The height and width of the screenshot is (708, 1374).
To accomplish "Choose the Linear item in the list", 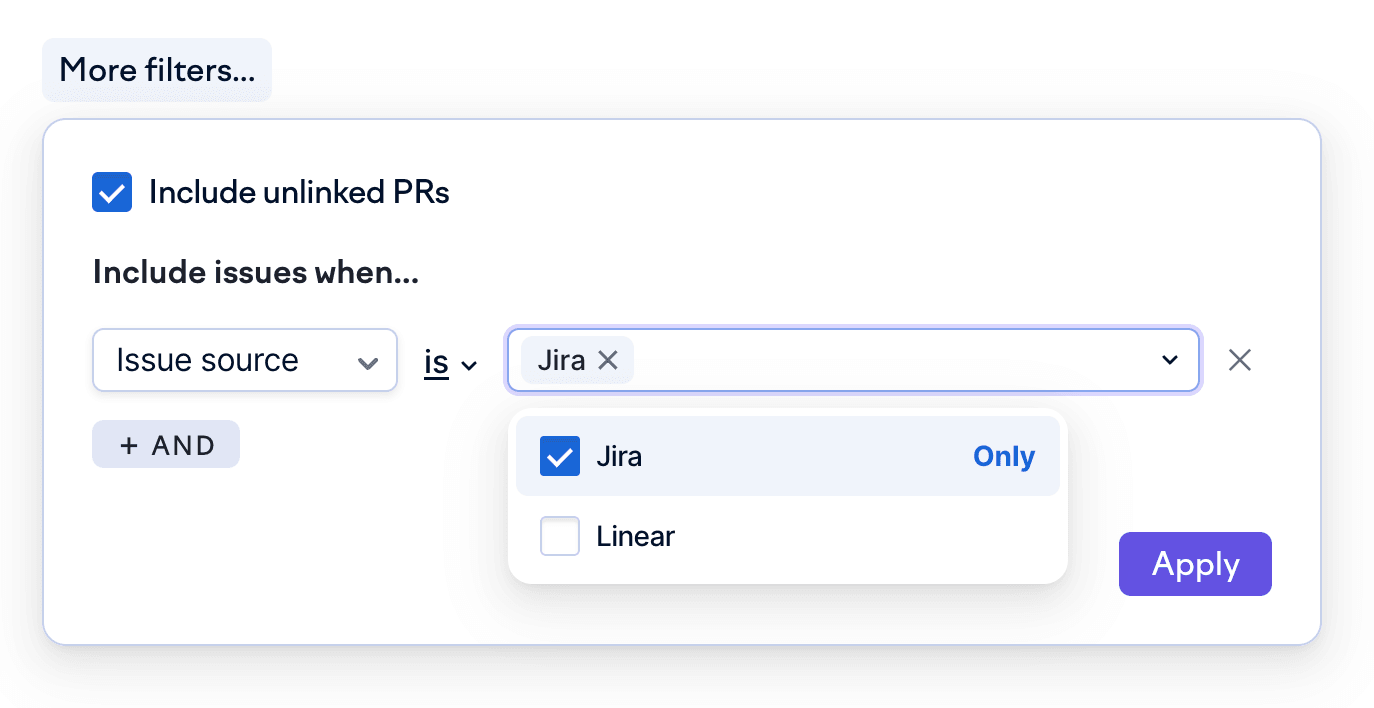I will click(x=636, y=537).
